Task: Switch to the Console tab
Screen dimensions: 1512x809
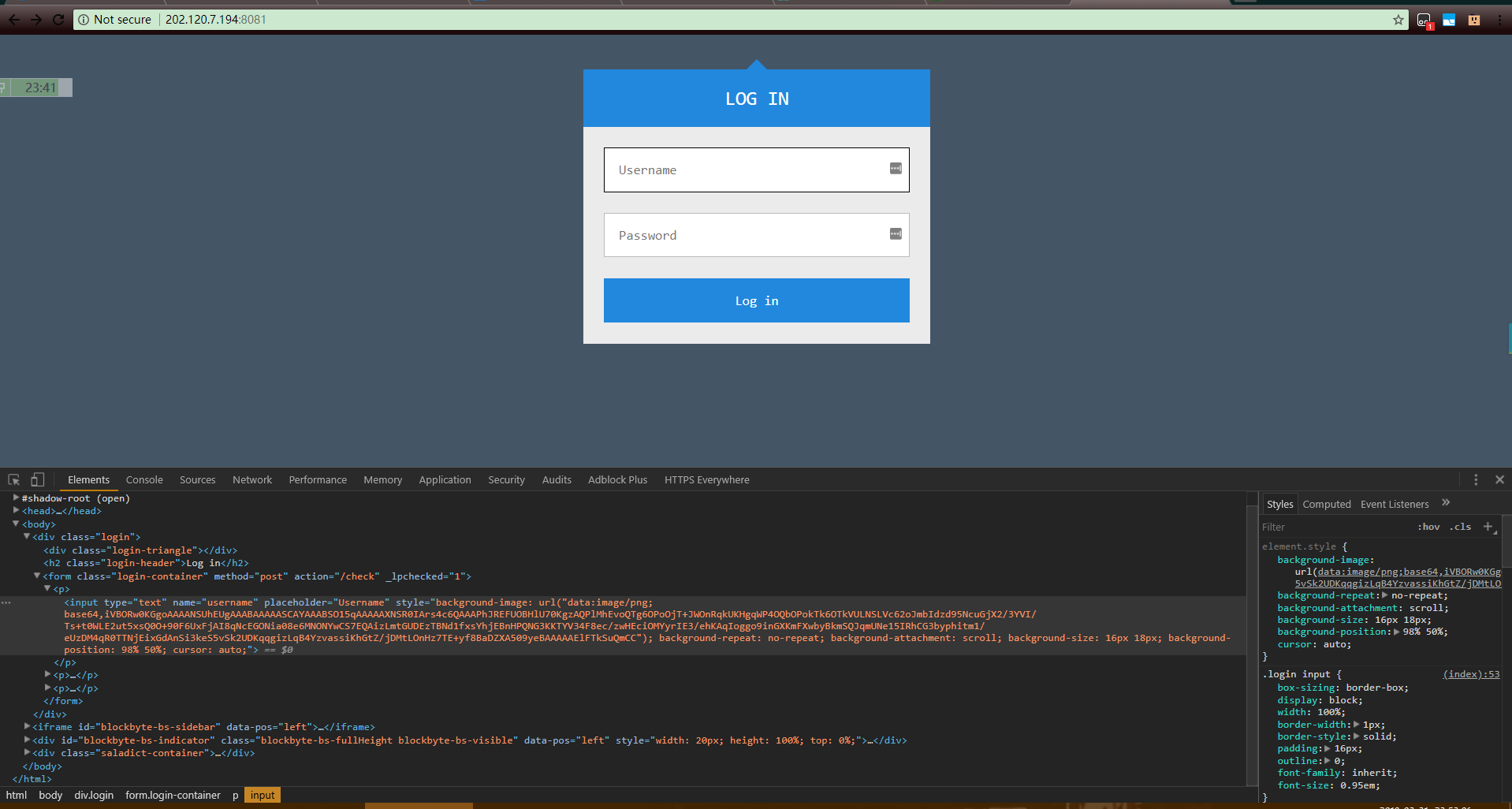Action: click(144, 479)
